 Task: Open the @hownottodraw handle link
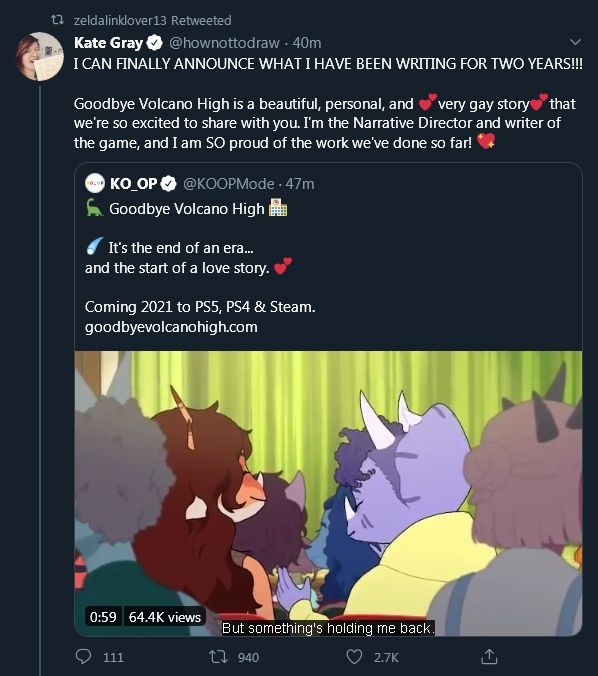tap(224, 43)
